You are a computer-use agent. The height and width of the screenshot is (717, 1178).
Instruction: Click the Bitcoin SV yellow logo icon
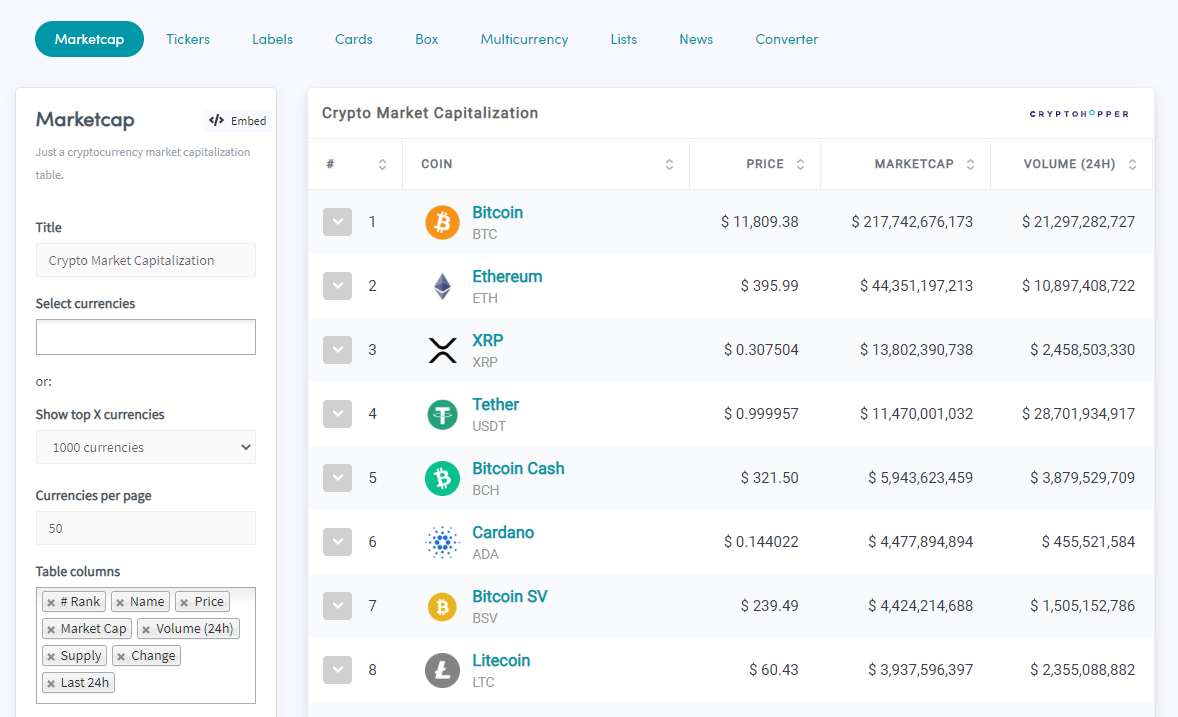tap(443, 606)
